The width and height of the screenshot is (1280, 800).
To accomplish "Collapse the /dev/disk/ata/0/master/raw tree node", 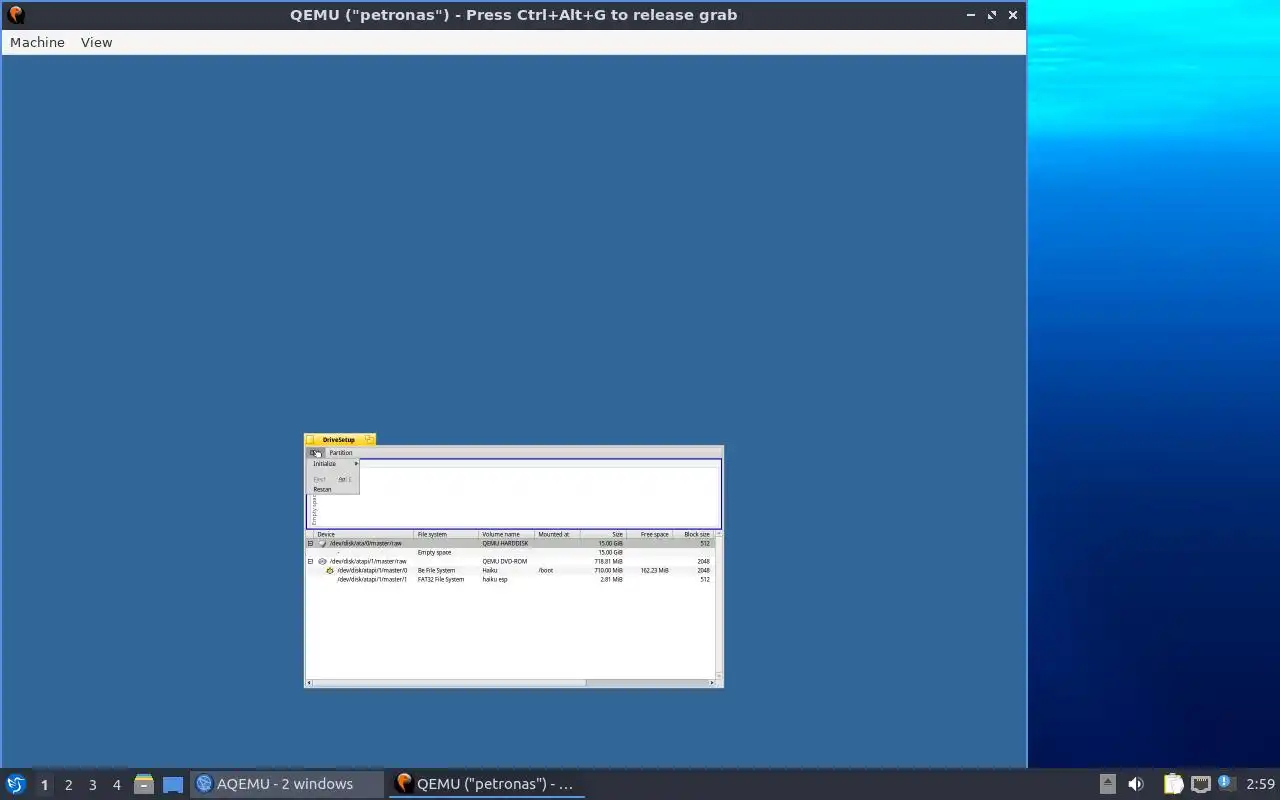I will pos(310,543).
